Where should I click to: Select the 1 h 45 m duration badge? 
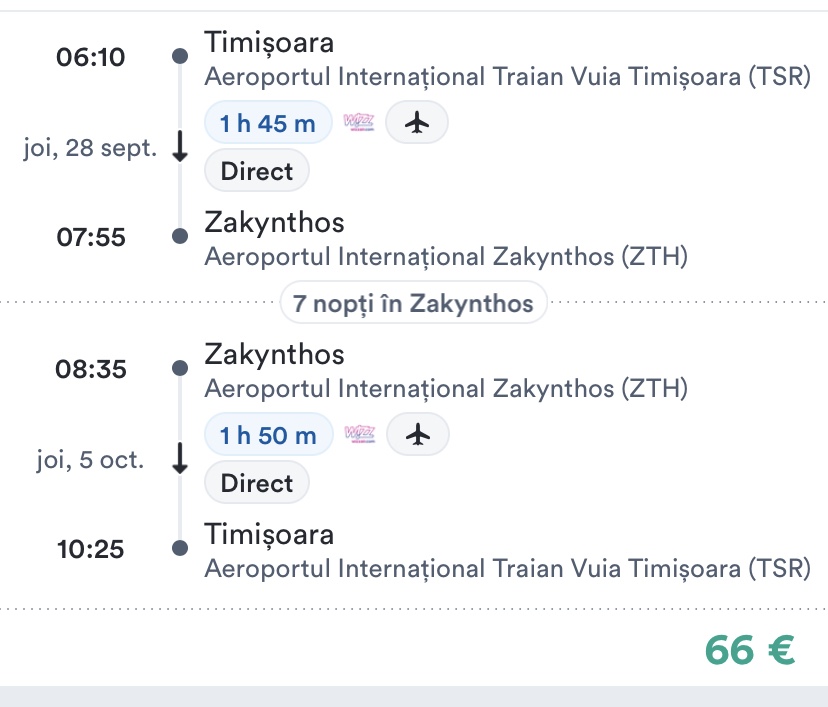point(268,123)
